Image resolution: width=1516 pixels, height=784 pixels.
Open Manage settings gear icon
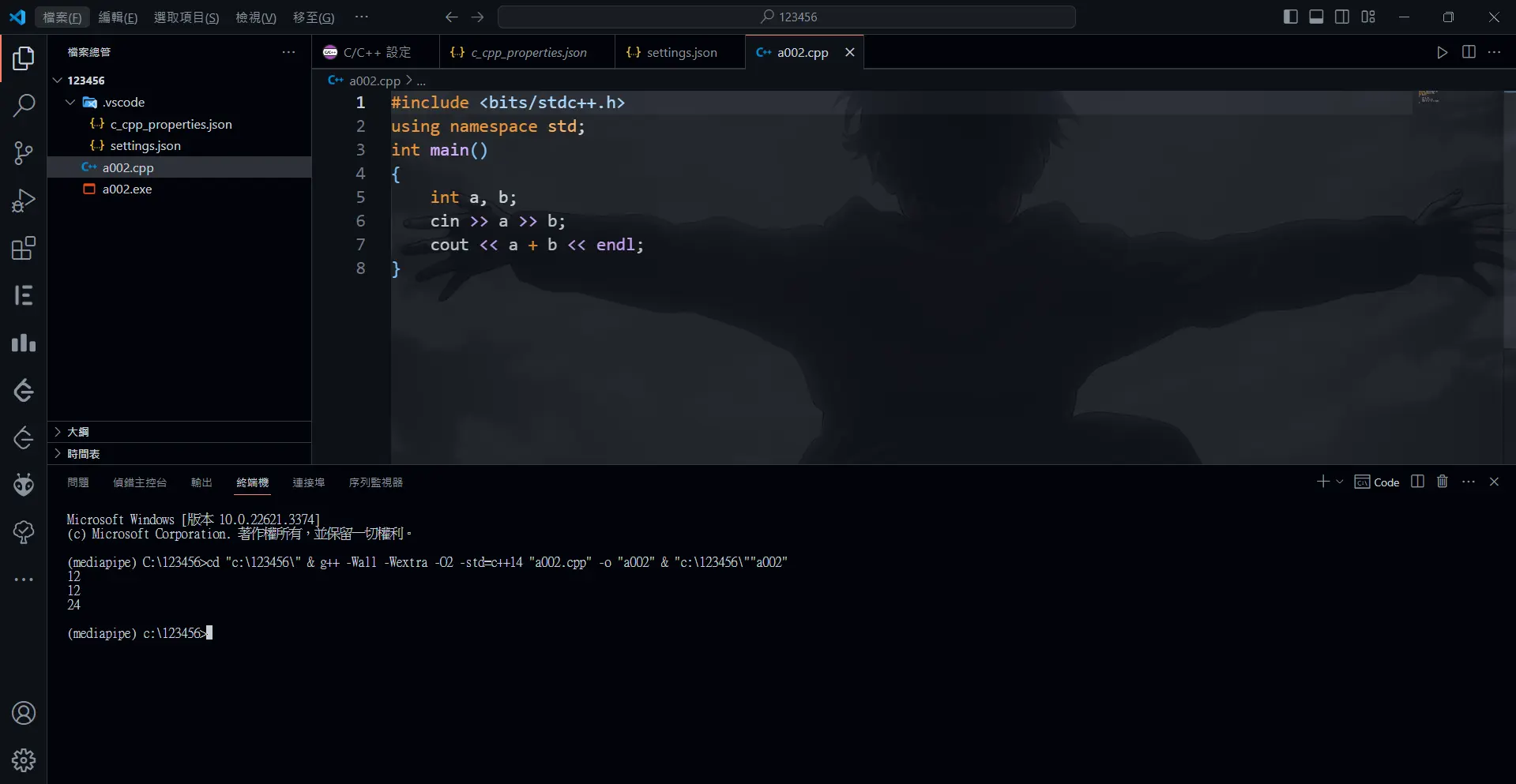coord(24,760)
